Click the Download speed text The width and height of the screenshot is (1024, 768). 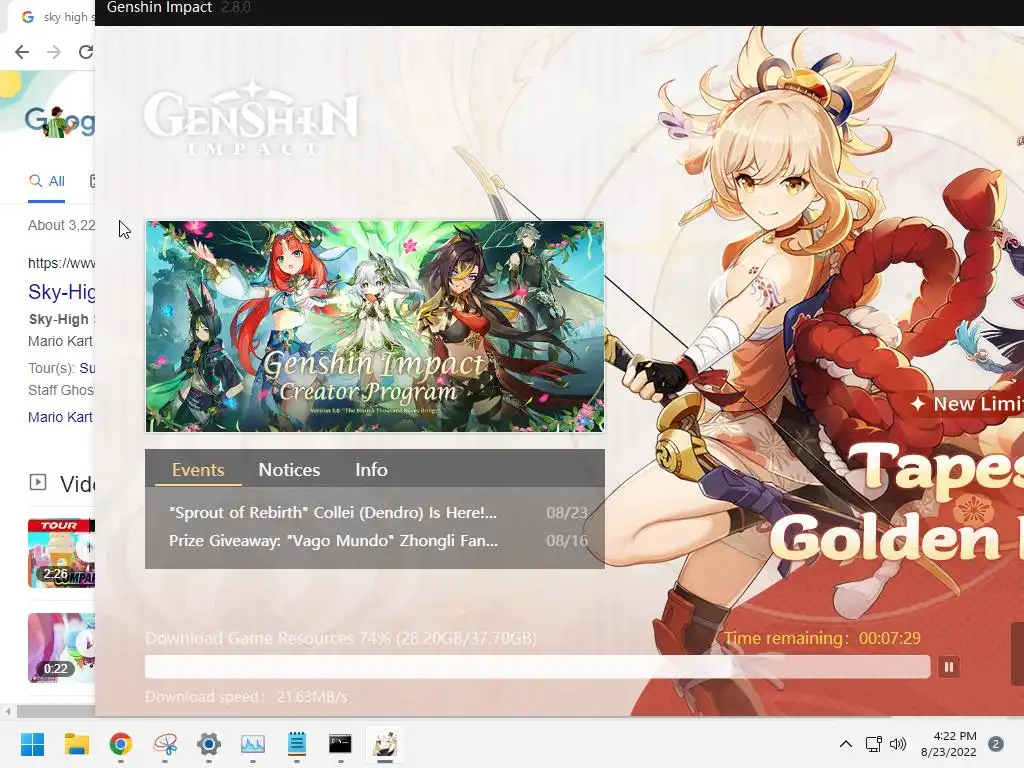tap(246, 697)
